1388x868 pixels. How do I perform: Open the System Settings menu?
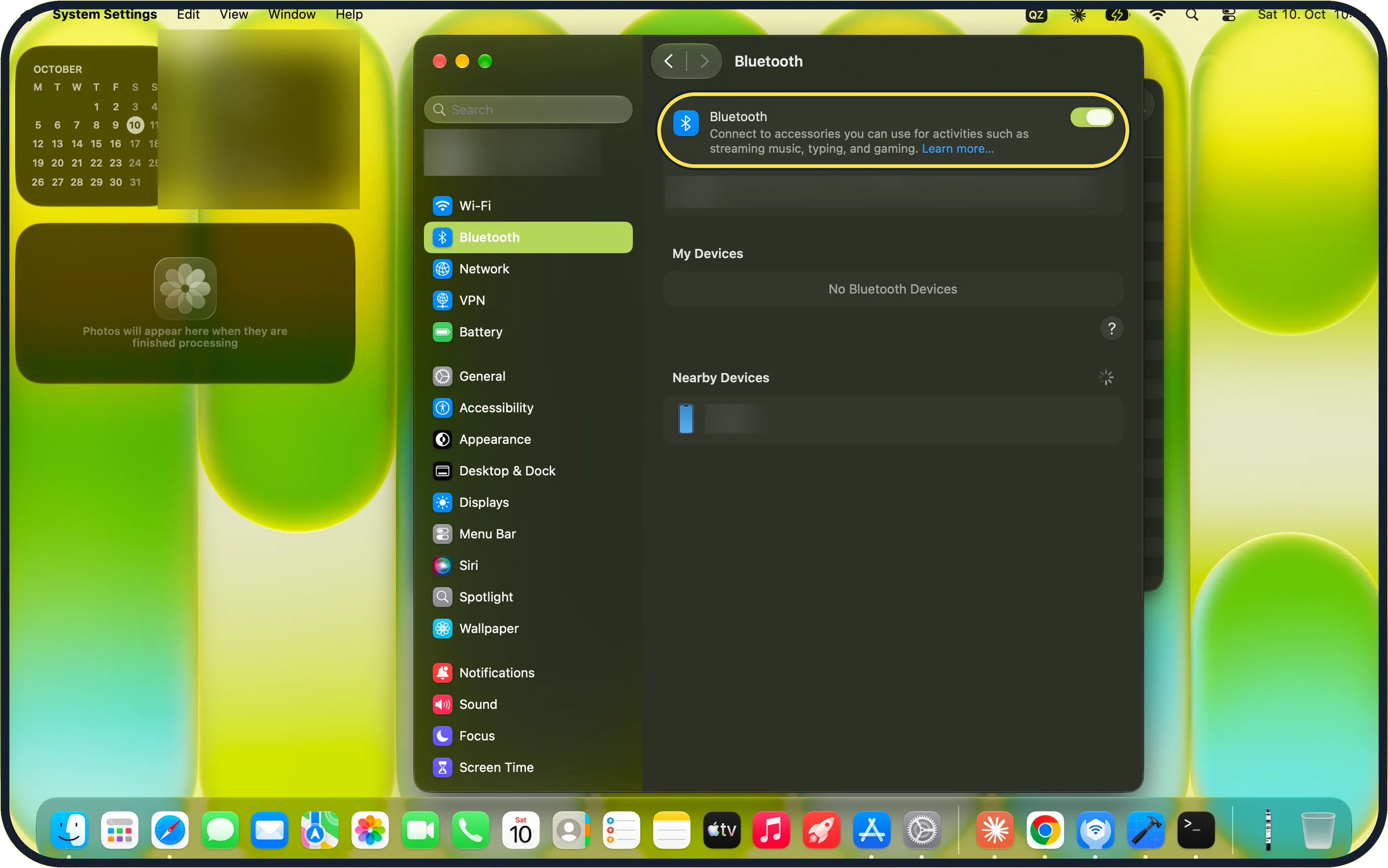[104, 14]
